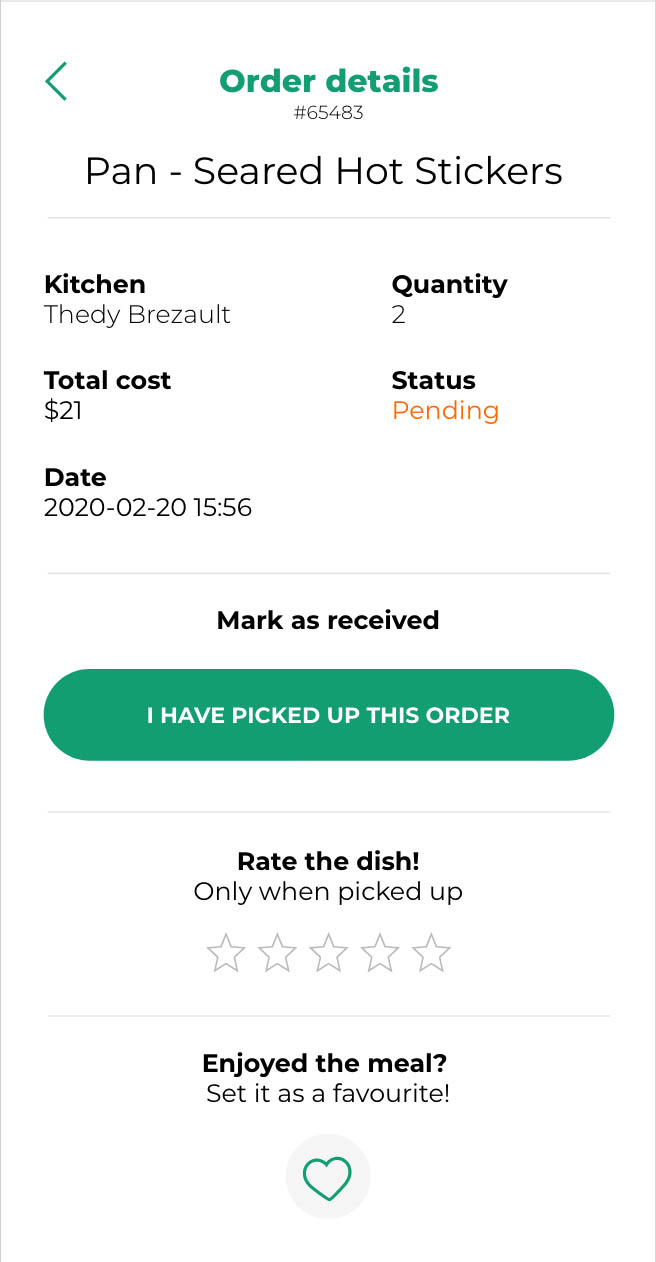656x1262 pixels.
Task: Click the Mark as received label
Action: [x=328, y=621]
